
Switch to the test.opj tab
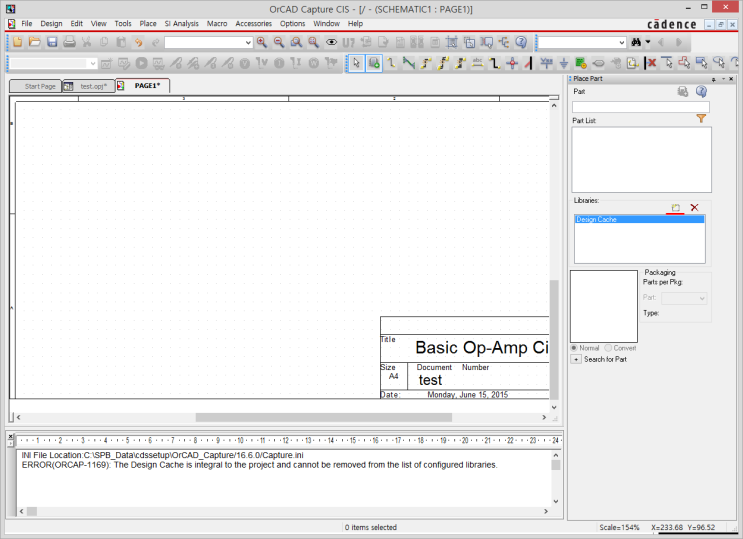click(x=89, y=86)
